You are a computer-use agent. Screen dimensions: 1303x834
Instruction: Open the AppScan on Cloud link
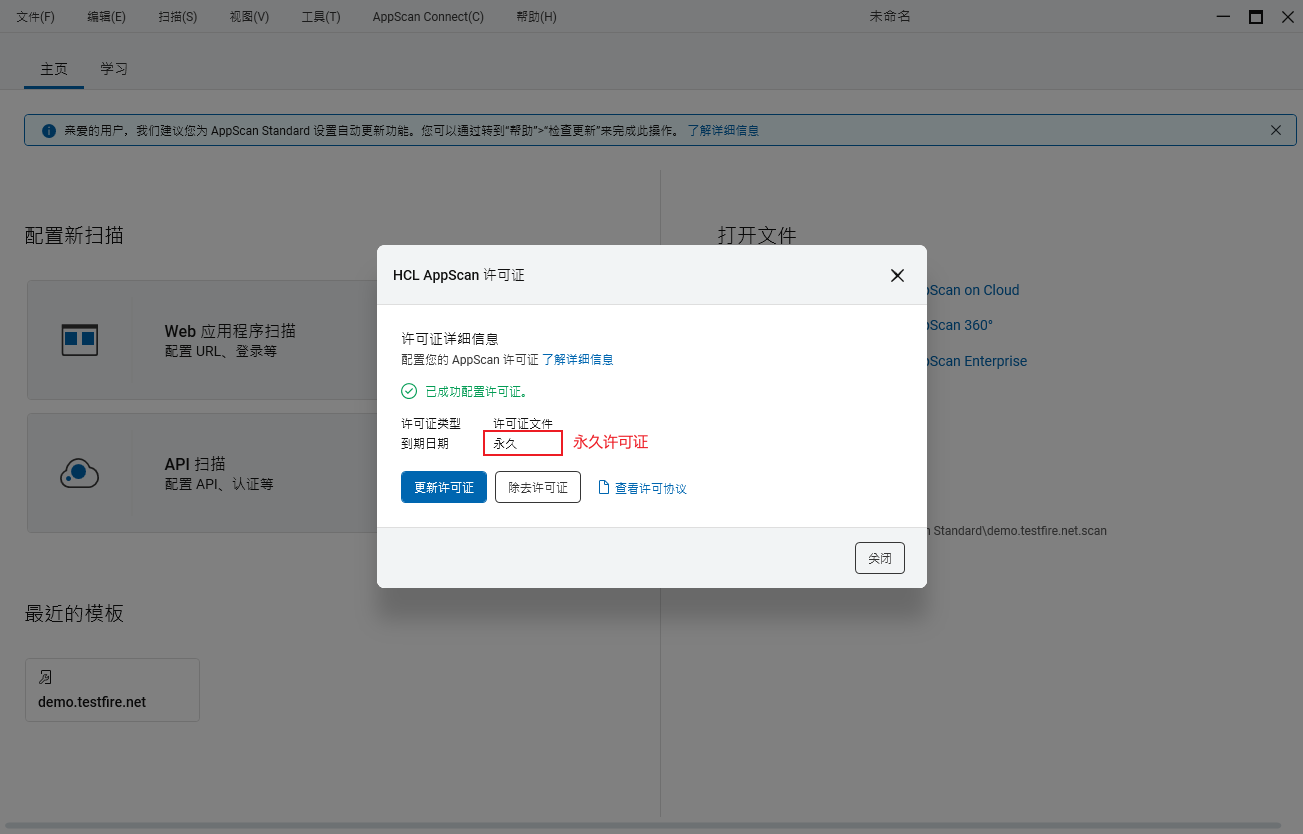[973, 290]
